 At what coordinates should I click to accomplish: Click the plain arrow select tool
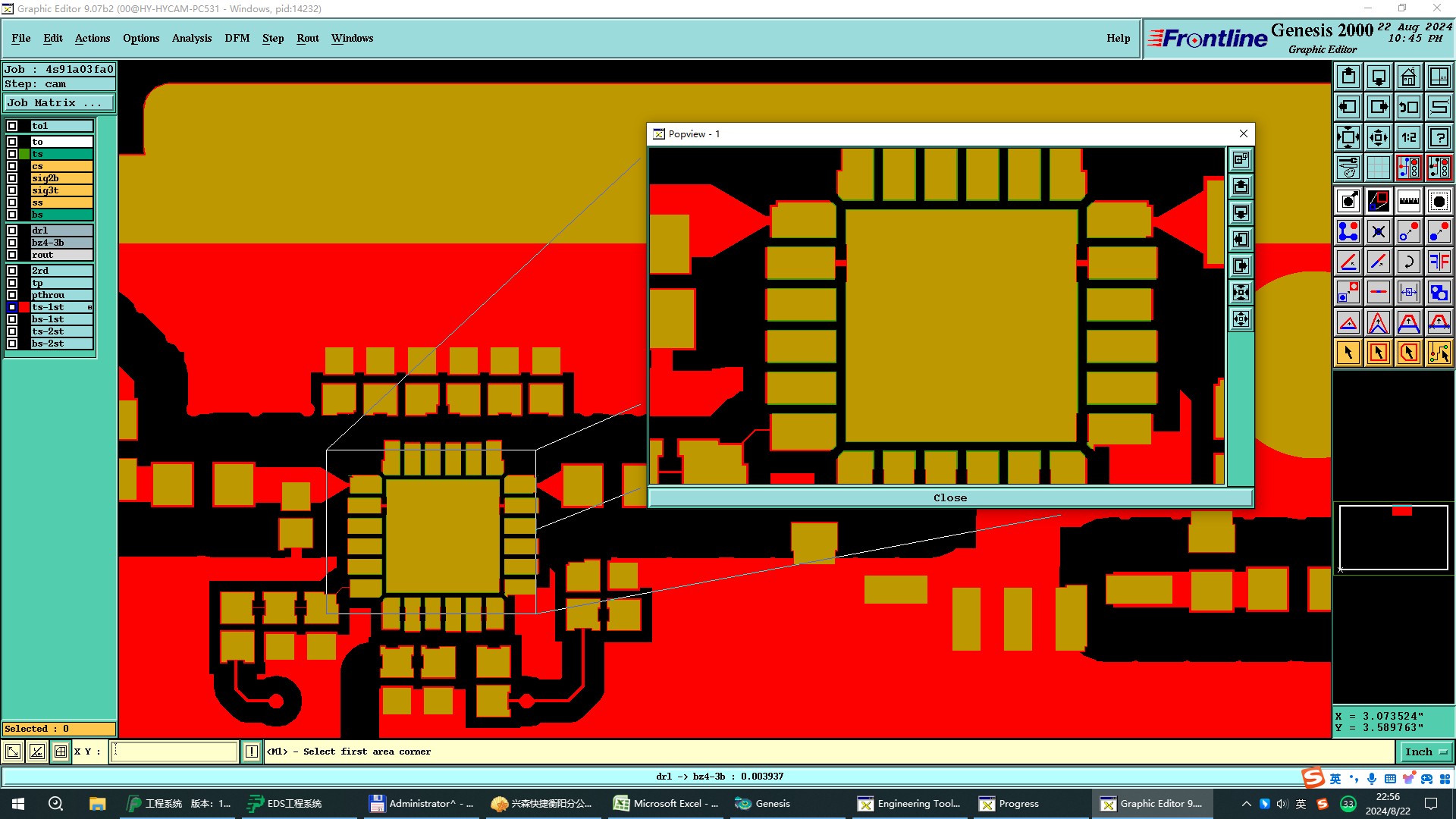[x=1348, y=353]
